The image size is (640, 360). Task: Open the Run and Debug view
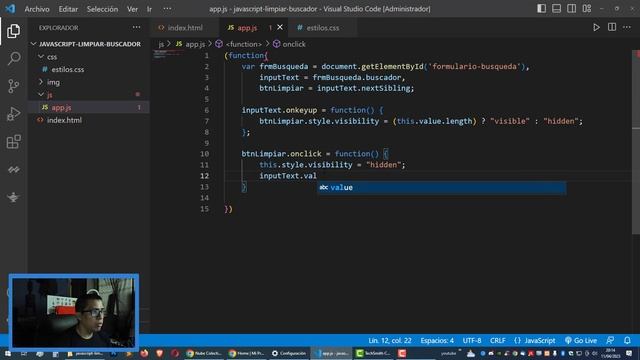pyautogui.click(x=13, y=114)
